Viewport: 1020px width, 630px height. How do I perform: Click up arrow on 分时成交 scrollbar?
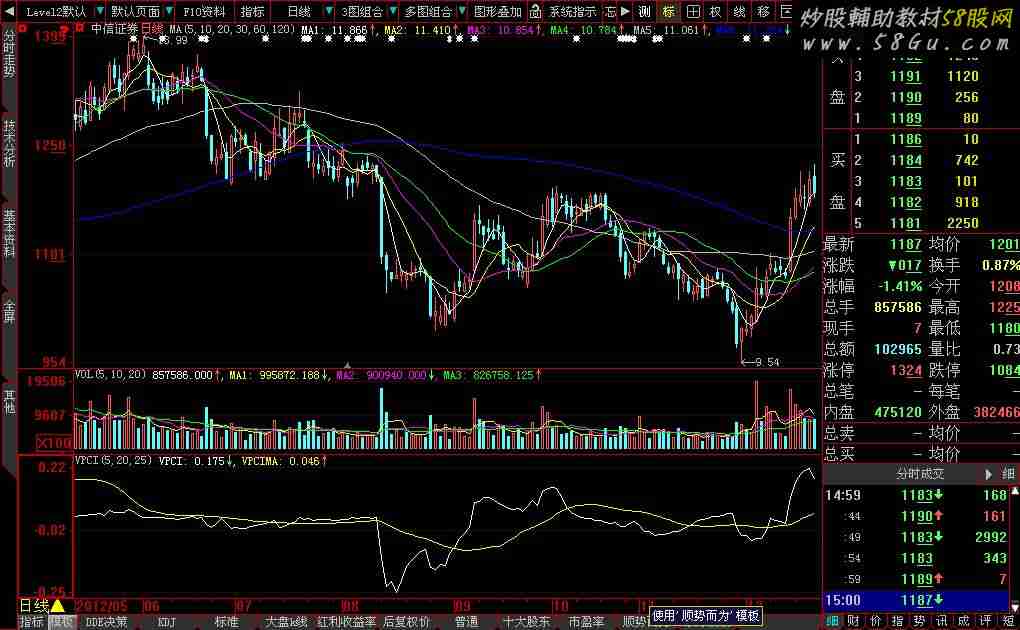pyautogui.click(x=1015, y=491)
